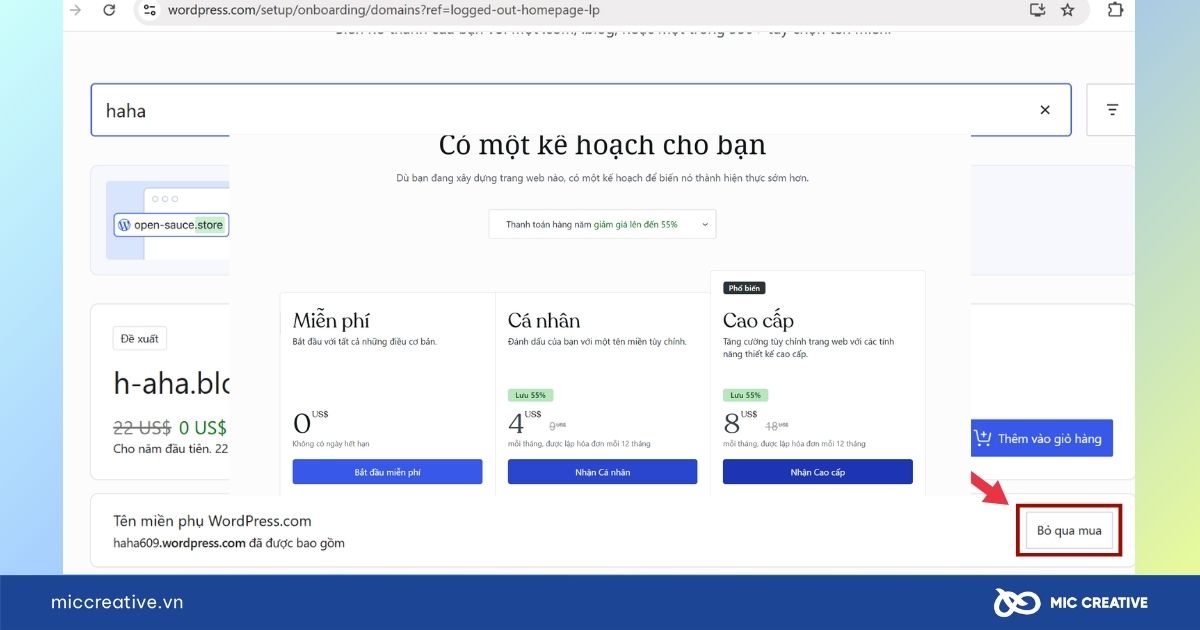Click the h-aha.blog domain name
This screenshot has width=1200, height=630.
pos(171,385)
